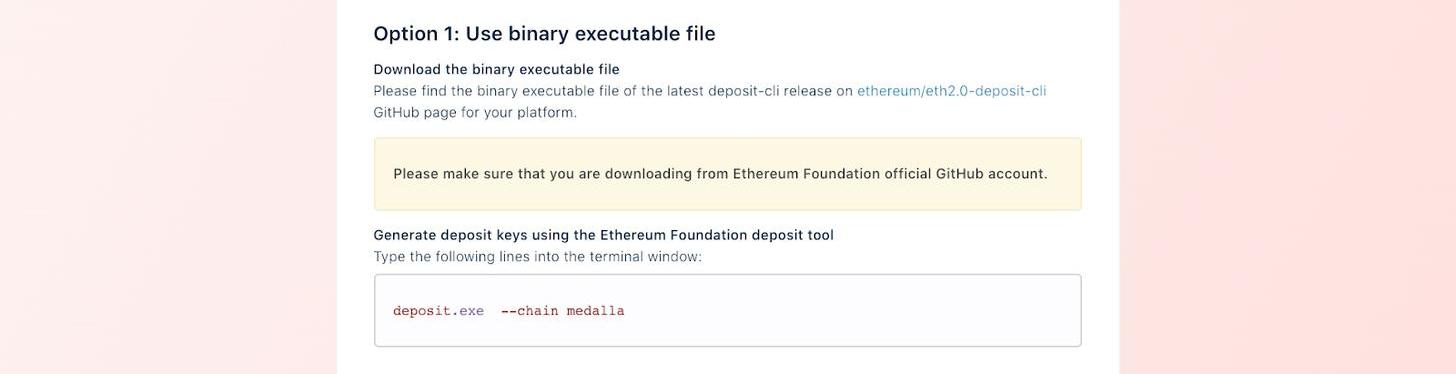Click the '--chain' flag in the command
Screen dimensions: 1456x374
click(529, 311)
